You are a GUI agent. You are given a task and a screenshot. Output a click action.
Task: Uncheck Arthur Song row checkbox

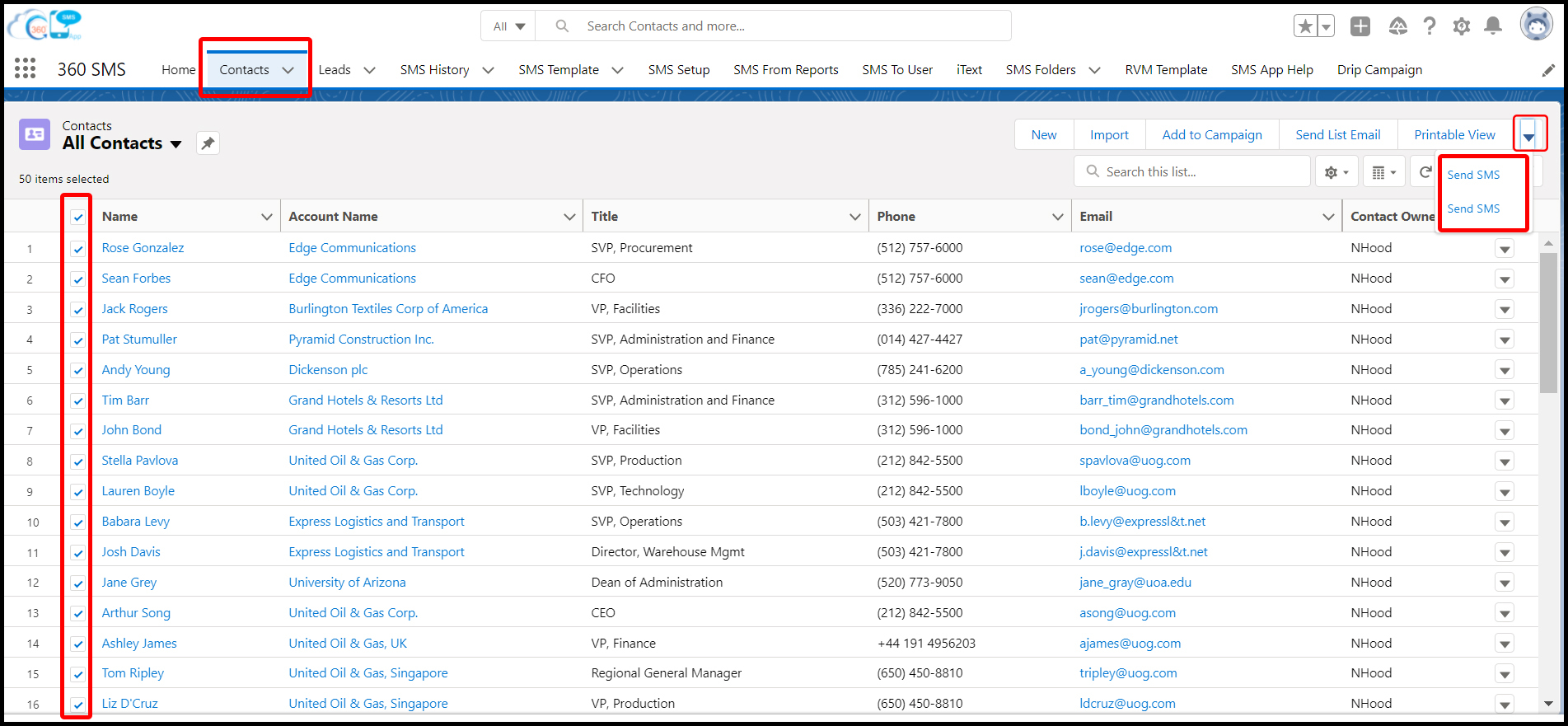pyautogui.click(x=77, y=613)
